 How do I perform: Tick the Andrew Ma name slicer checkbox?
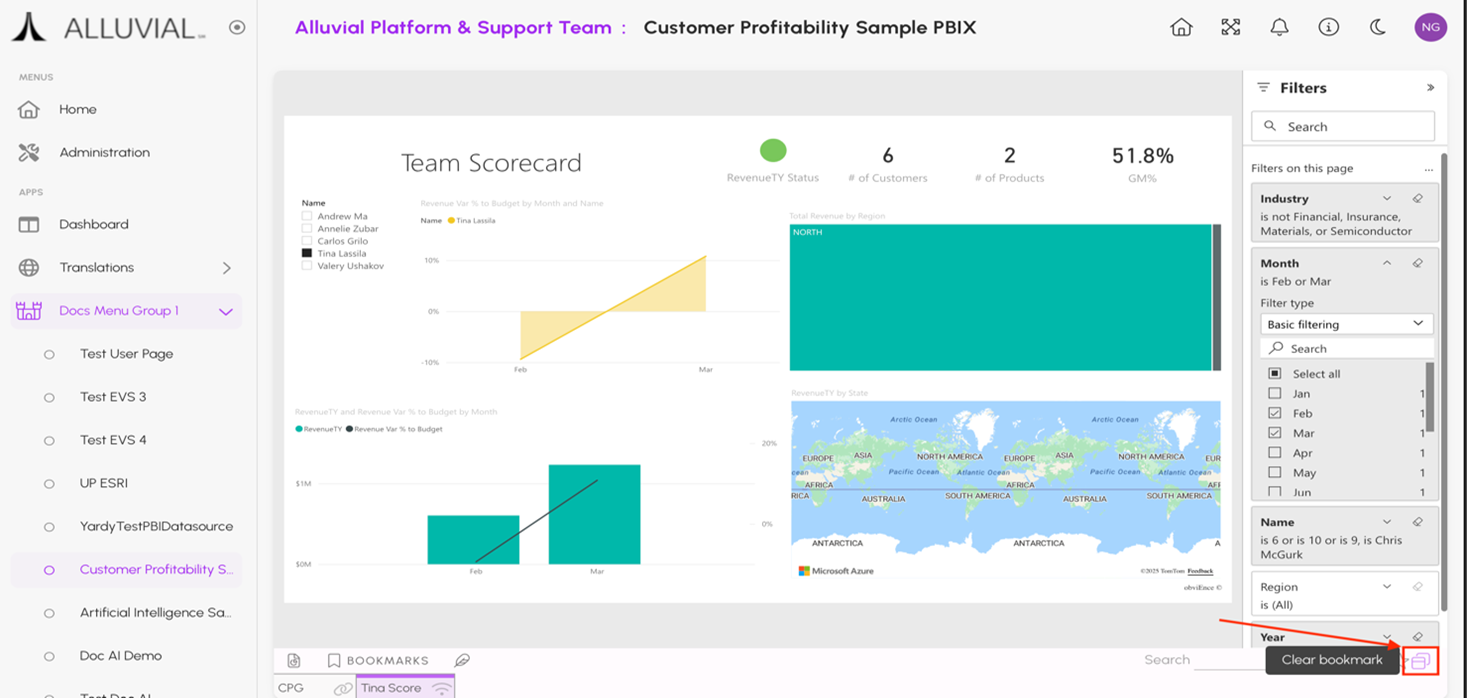pyautogui.click(x=307, y=216)
